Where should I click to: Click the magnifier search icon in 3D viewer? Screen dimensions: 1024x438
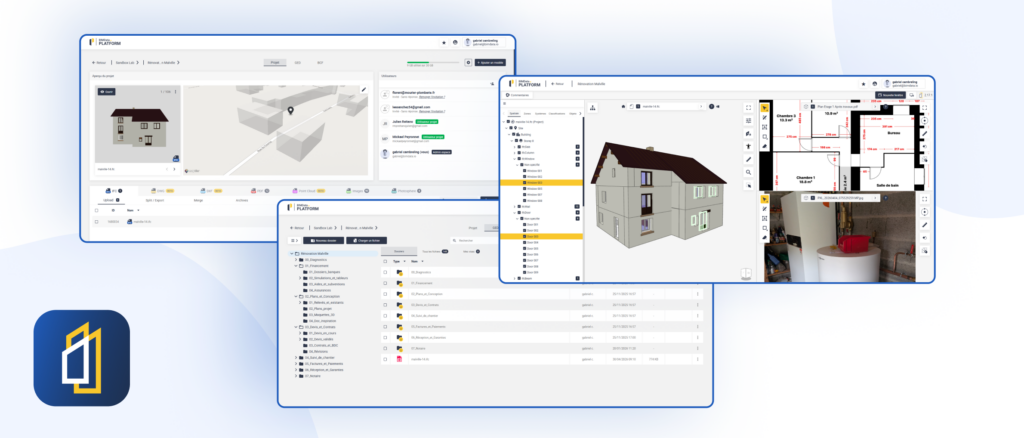(x=748, y=172)
